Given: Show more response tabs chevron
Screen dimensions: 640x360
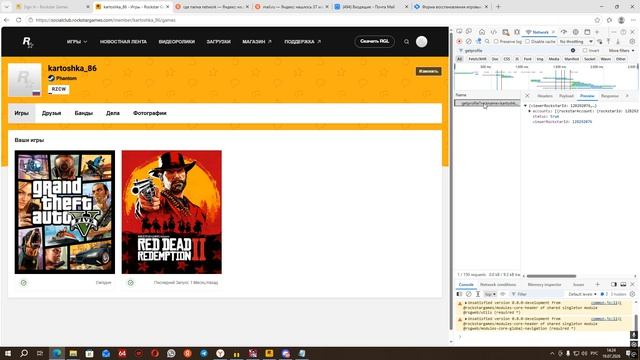Looking at the screenshot, I should coord(627,96).
